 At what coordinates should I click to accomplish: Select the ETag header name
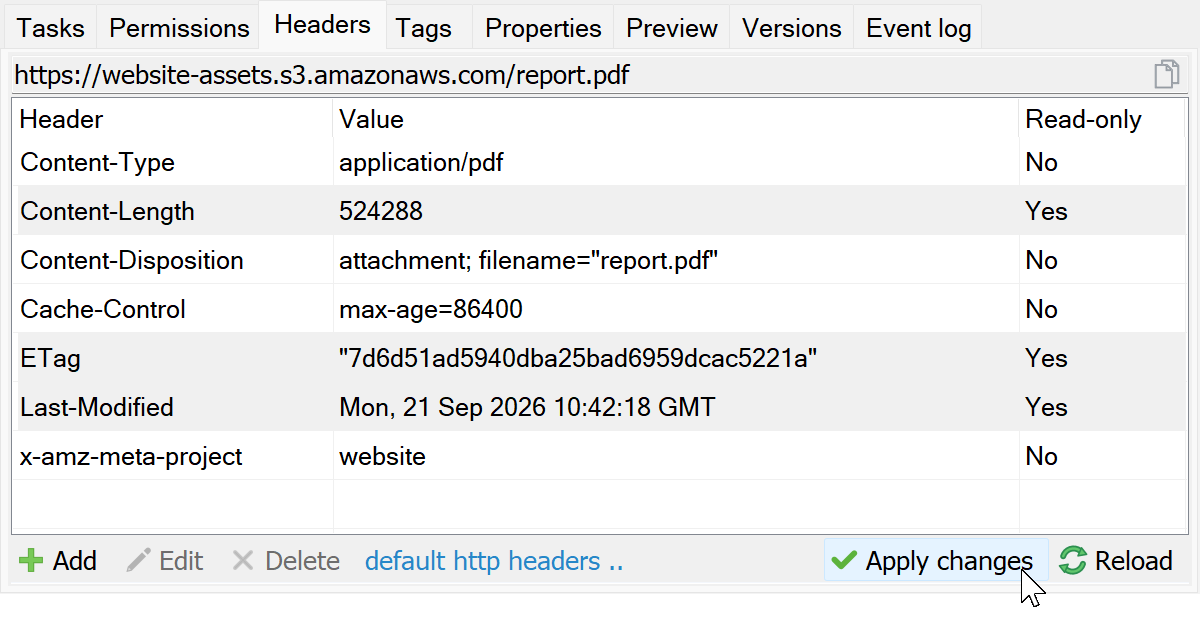[x=51, y=358]
